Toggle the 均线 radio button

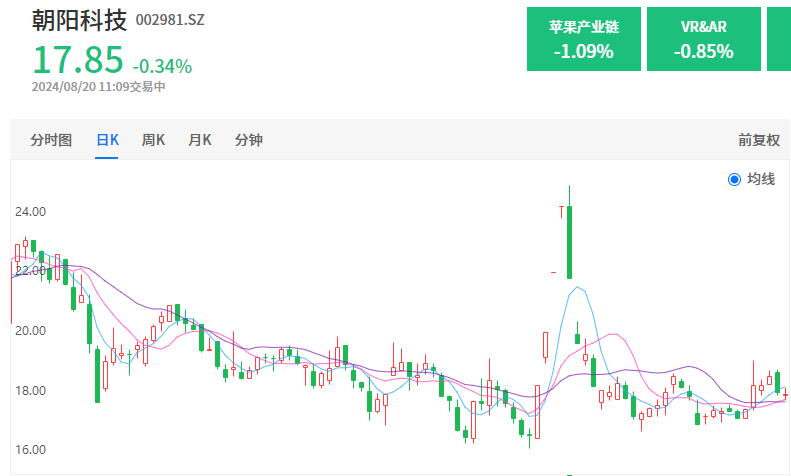734,179
